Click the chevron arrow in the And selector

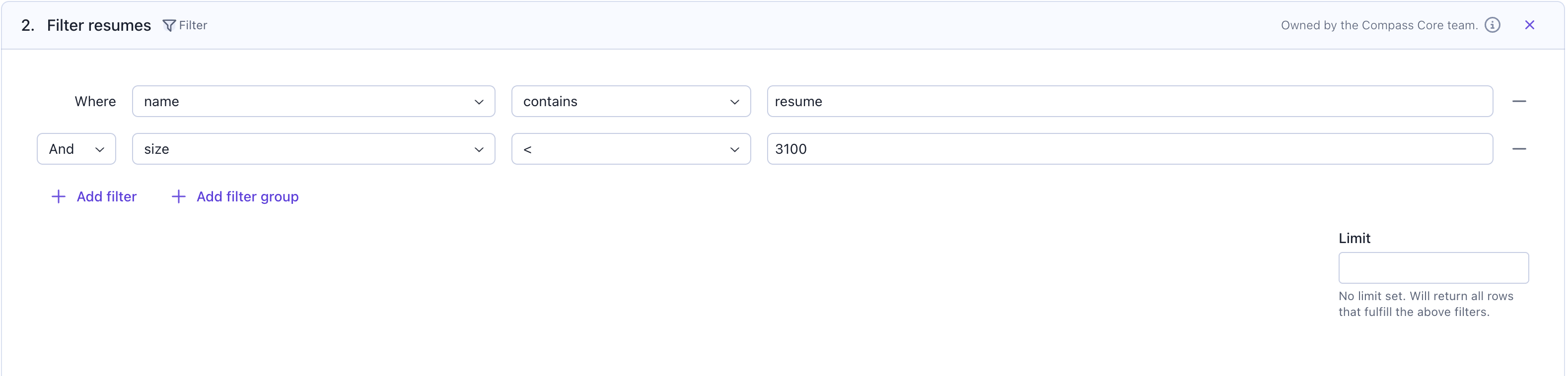pos(100,150)
